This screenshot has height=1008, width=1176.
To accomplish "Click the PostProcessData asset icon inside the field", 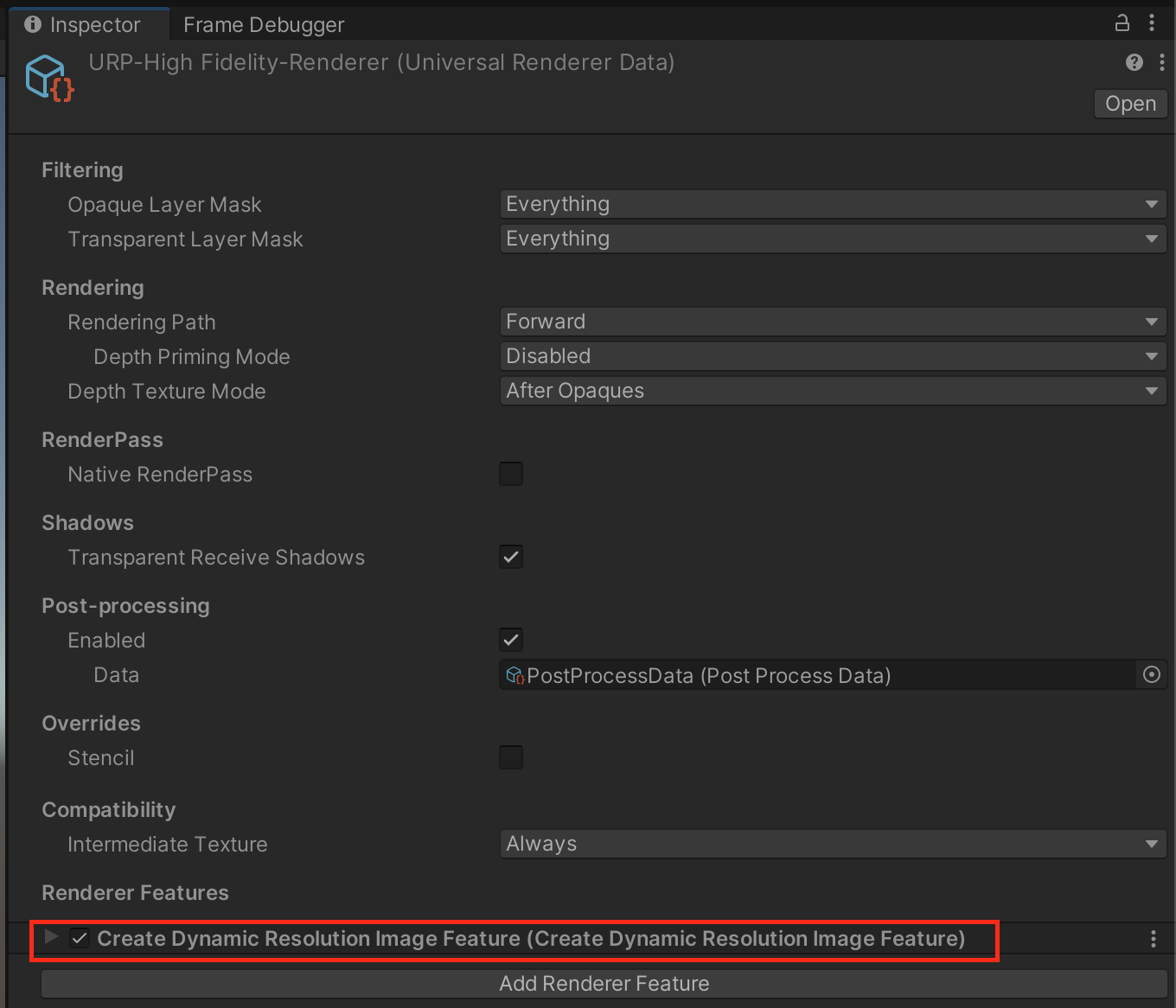I will pyautogui.click(x=514, y=675).
